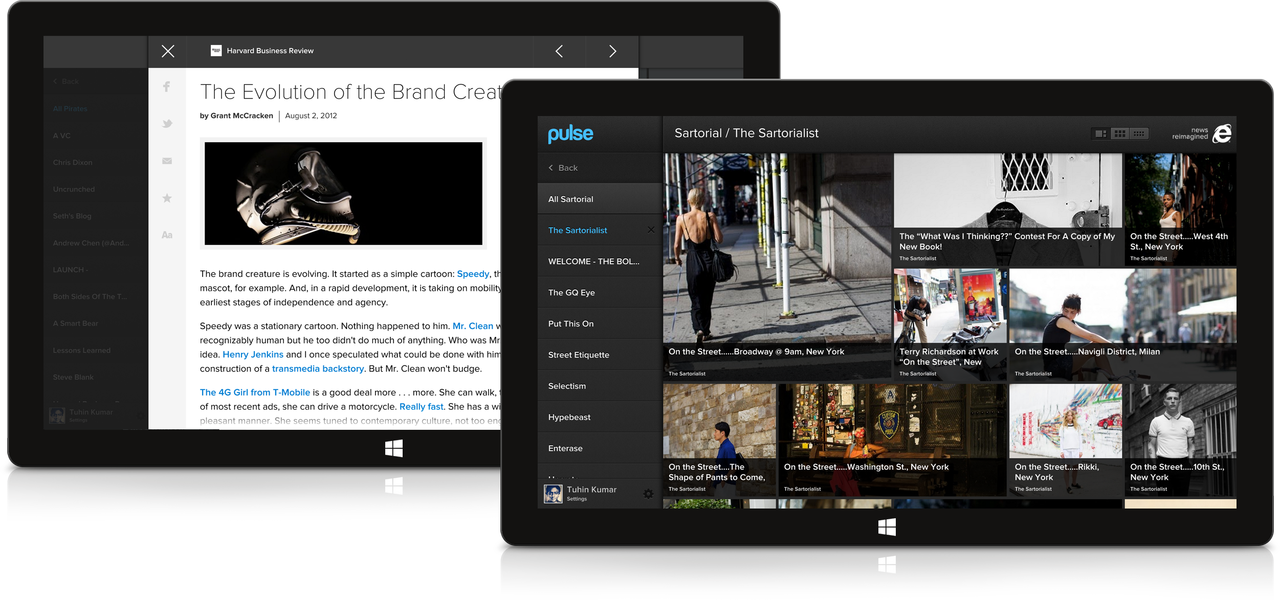Open WELCOME - THE BOL... source
1280x600 pixels.
(x=599, y=261)
